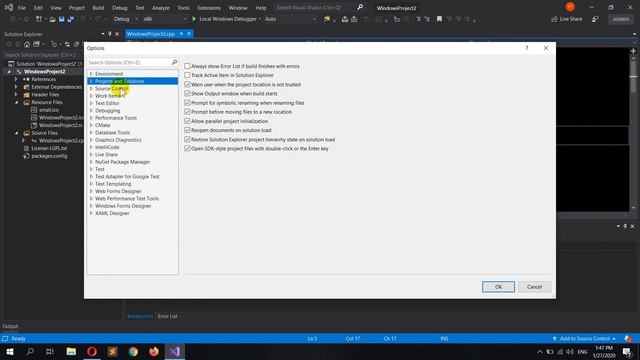640x360 pixels.
Task: Switch to WindowsProject2.cpp tab
Action: 151,34
